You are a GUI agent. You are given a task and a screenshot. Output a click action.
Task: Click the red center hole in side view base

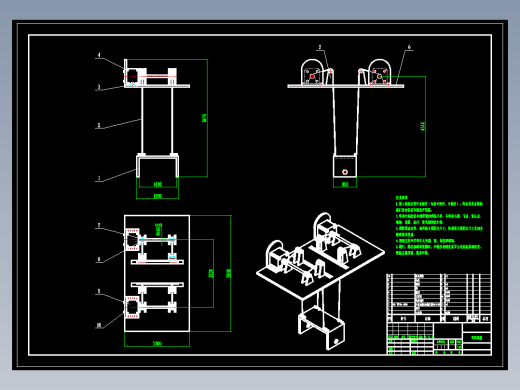click(x=345, y=172)
